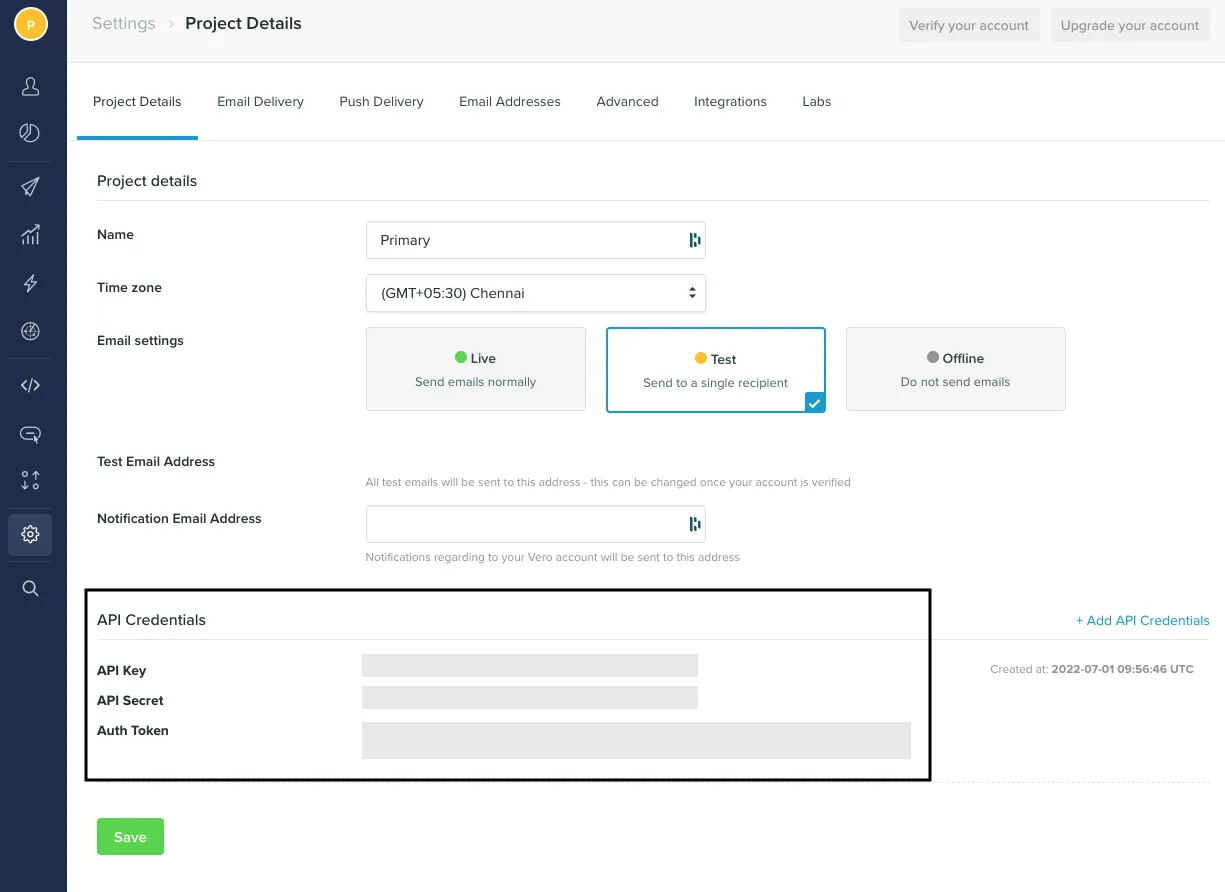Open the Customers person icon in sidebar
1225x892 pixels.
click(x=30, y=87)
